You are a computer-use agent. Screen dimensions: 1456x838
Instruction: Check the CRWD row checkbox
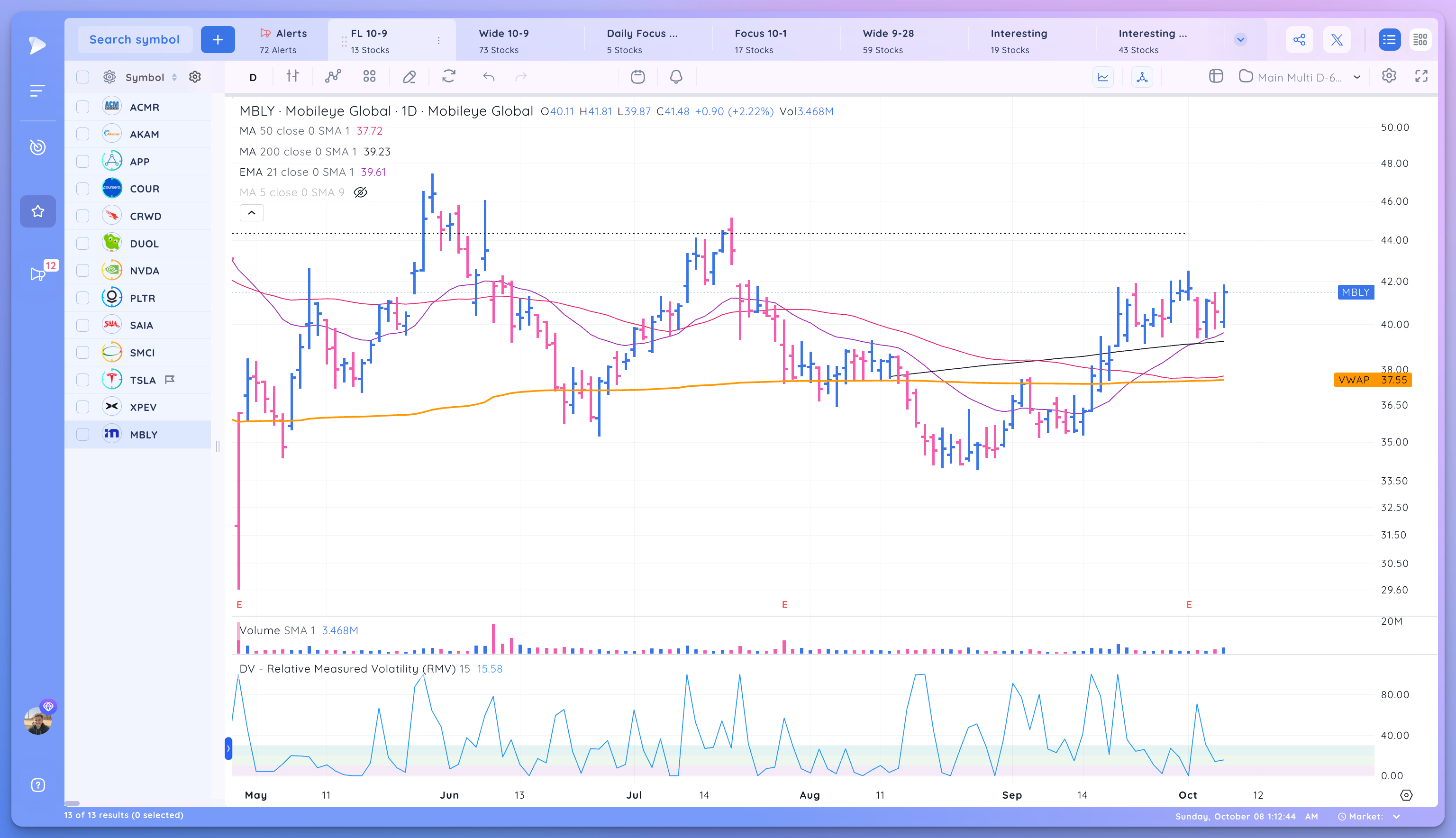pyautogui.click(x=83, y=216)
